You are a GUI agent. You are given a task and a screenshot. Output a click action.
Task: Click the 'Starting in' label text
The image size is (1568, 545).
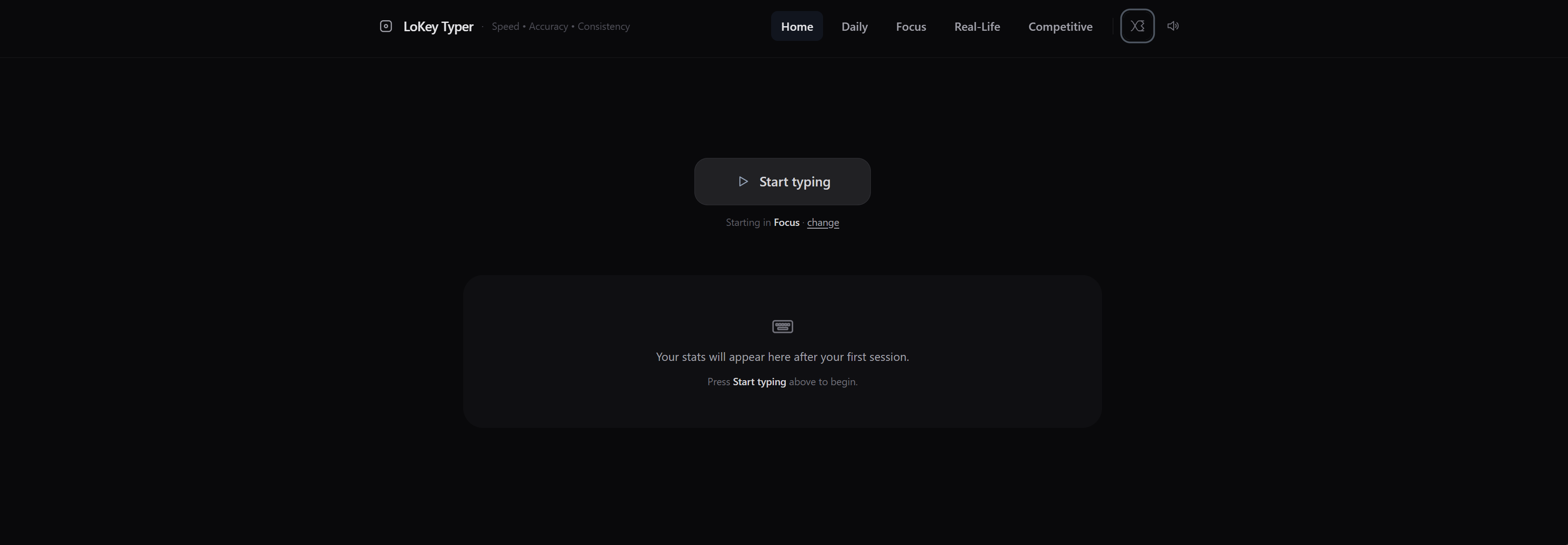pyautogui.click(x=748, y=223)
